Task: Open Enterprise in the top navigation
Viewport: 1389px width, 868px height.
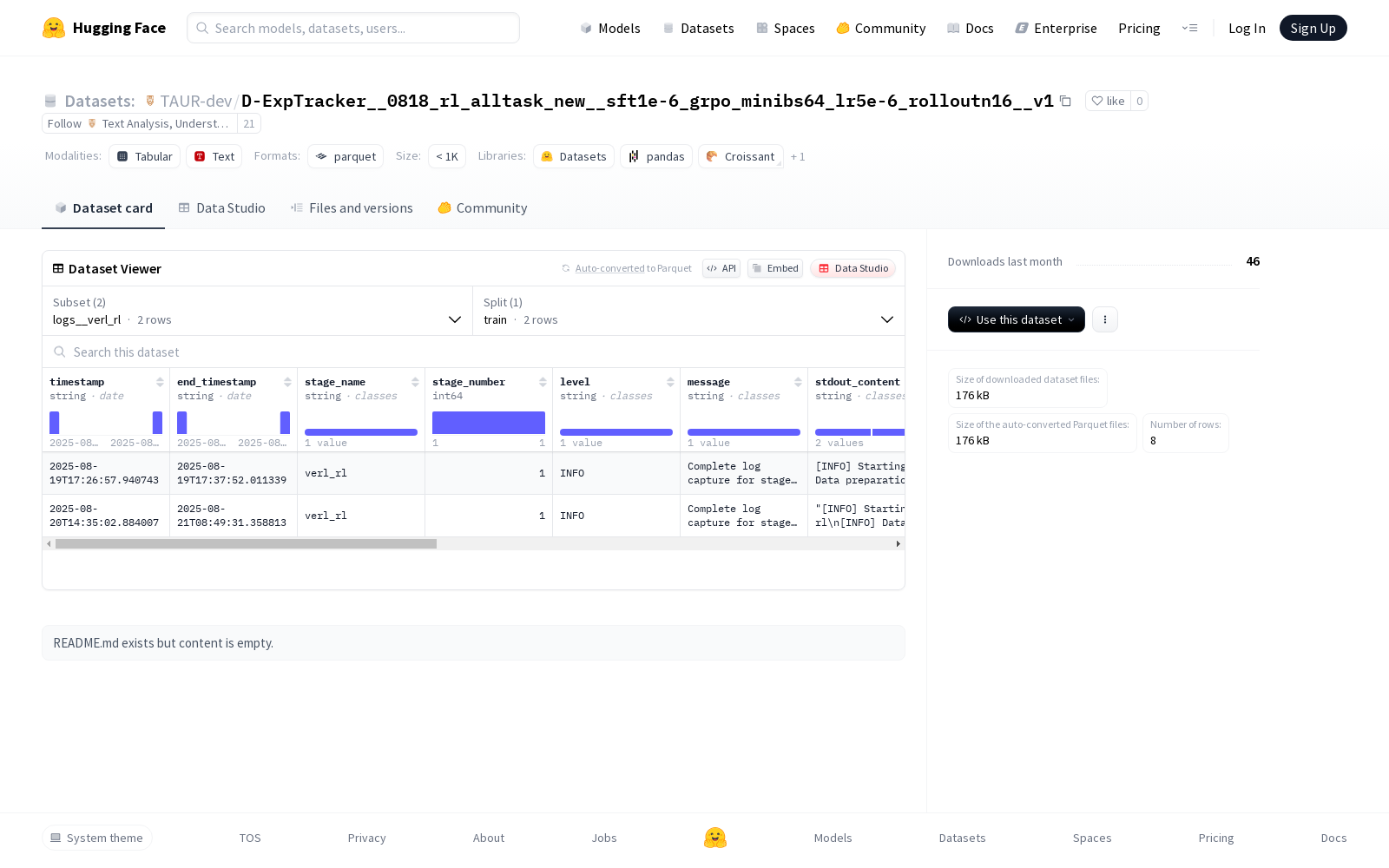Action: click(x=1057, y=28)
